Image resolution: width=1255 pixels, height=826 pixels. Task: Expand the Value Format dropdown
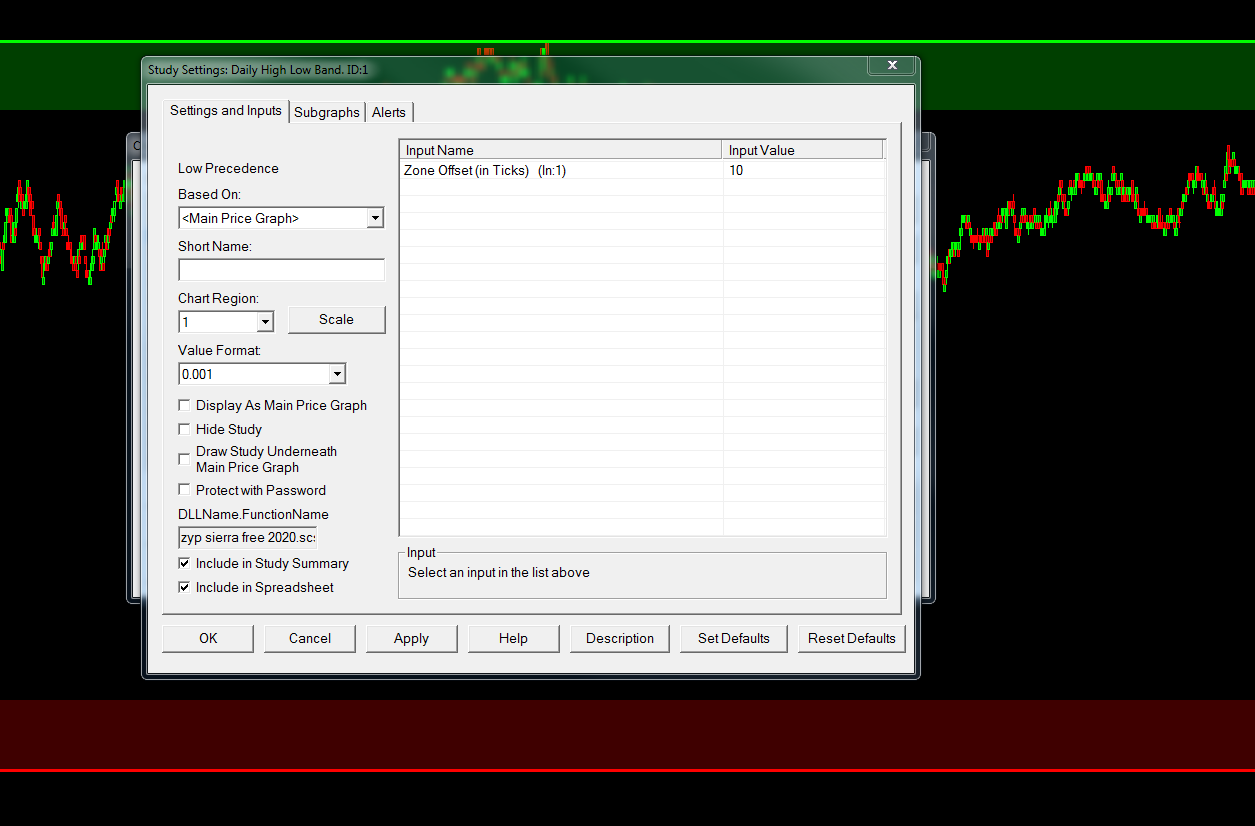tap(262, 374)
